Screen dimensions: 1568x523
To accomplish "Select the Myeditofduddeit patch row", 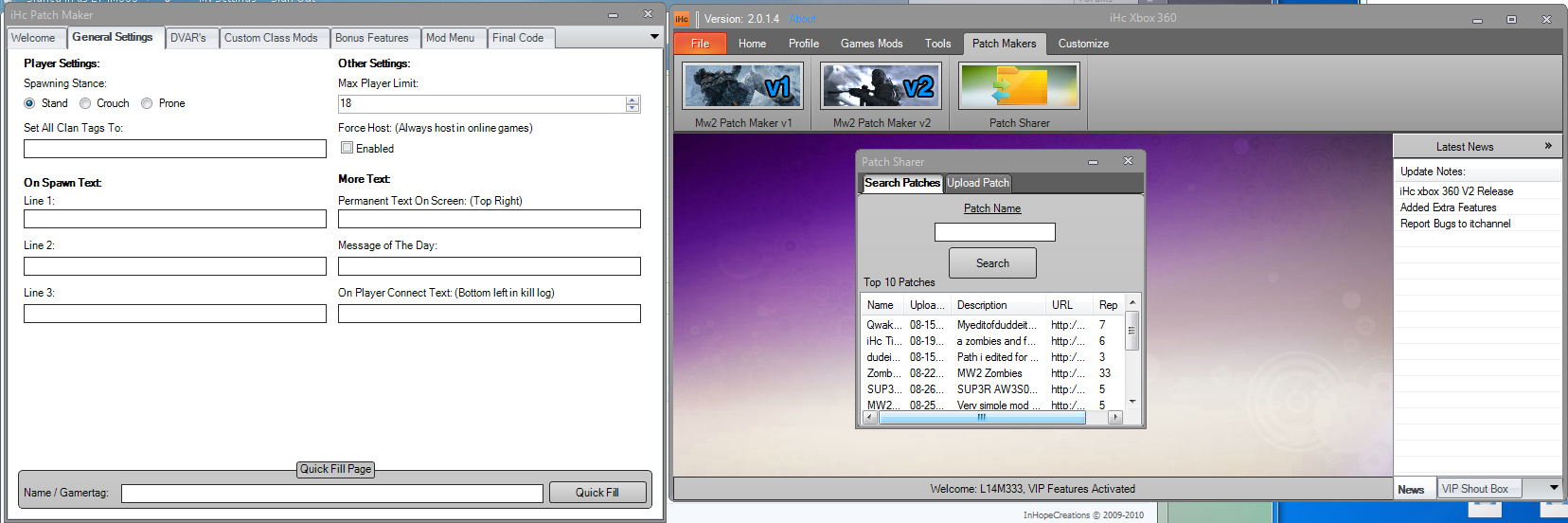I will [992, 325].
